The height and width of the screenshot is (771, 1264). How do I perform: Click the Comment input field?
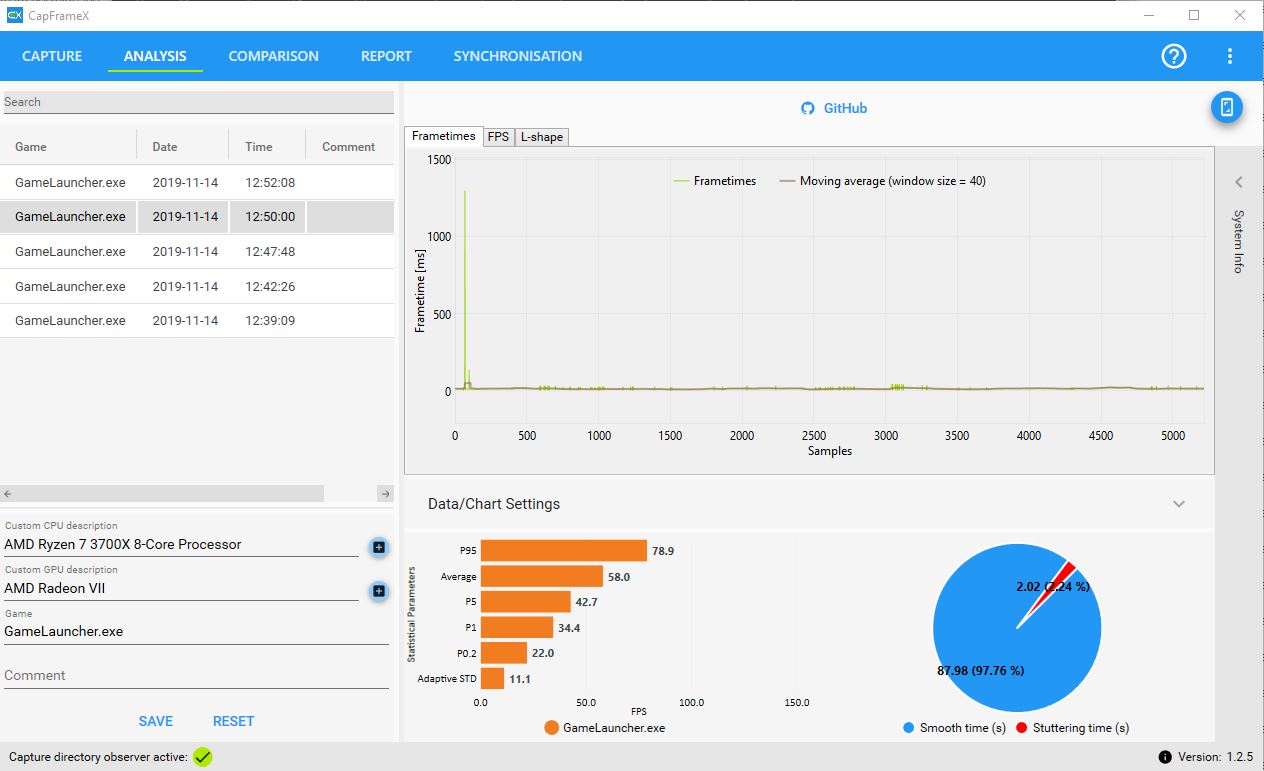196,676
